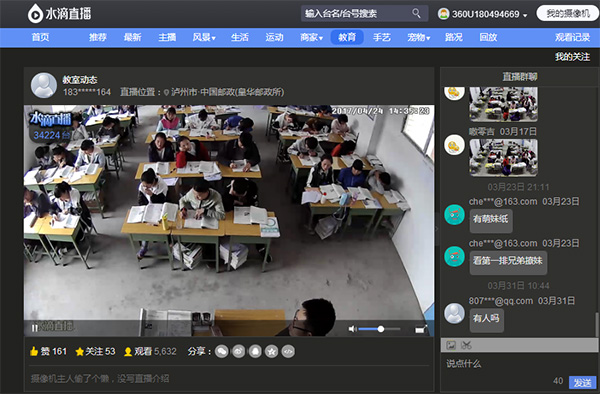Follow the channel with star icon

[80, 352]
